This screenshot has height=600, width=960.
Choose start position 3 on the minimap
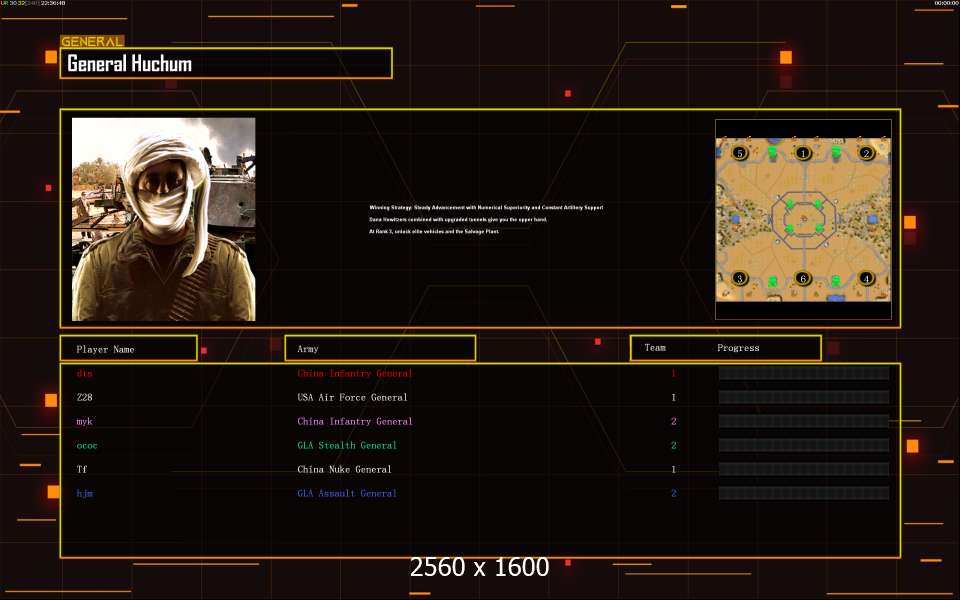(739, 278)
